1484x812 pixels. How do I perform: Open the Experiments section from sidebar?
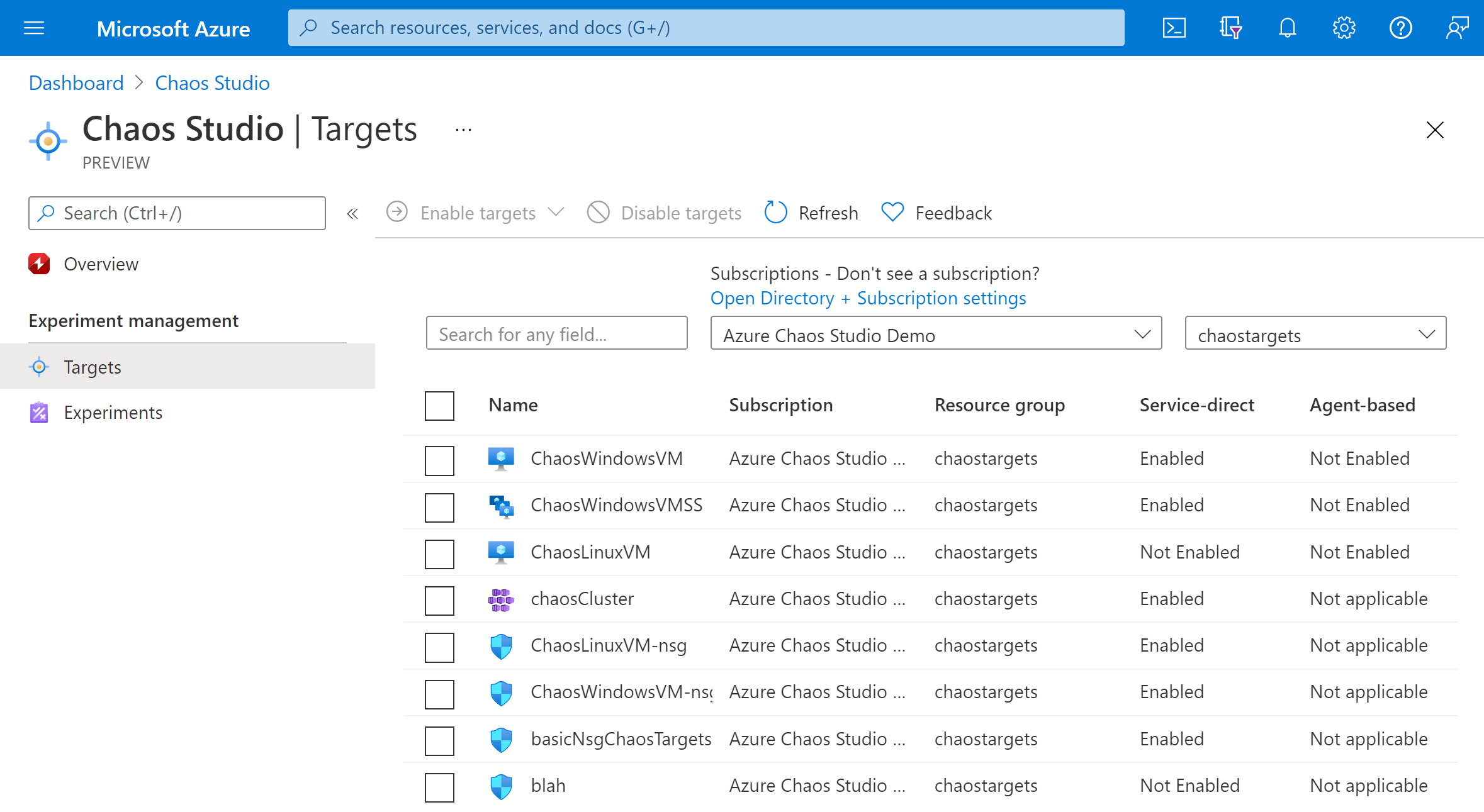tap(112, 412)
